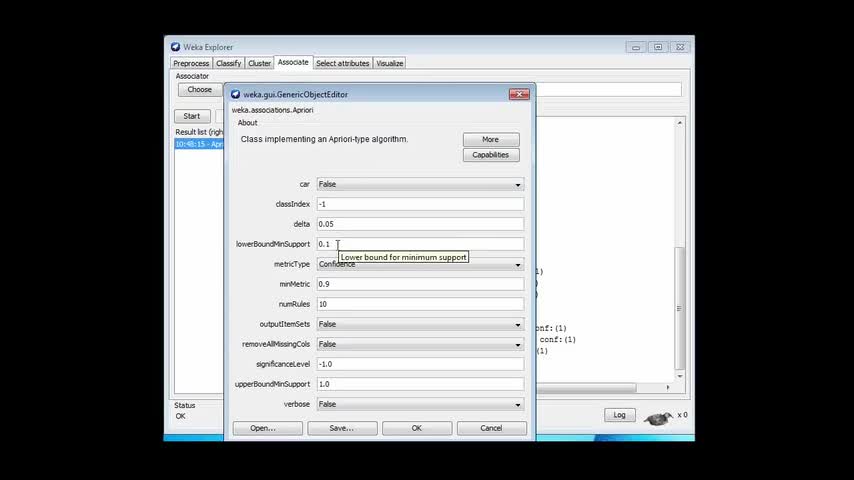Image resolution: width=854 pixels, height=480 pixels.
Task: Click the Weka Explorer title bar logo
Action: (x=175, y=47)
